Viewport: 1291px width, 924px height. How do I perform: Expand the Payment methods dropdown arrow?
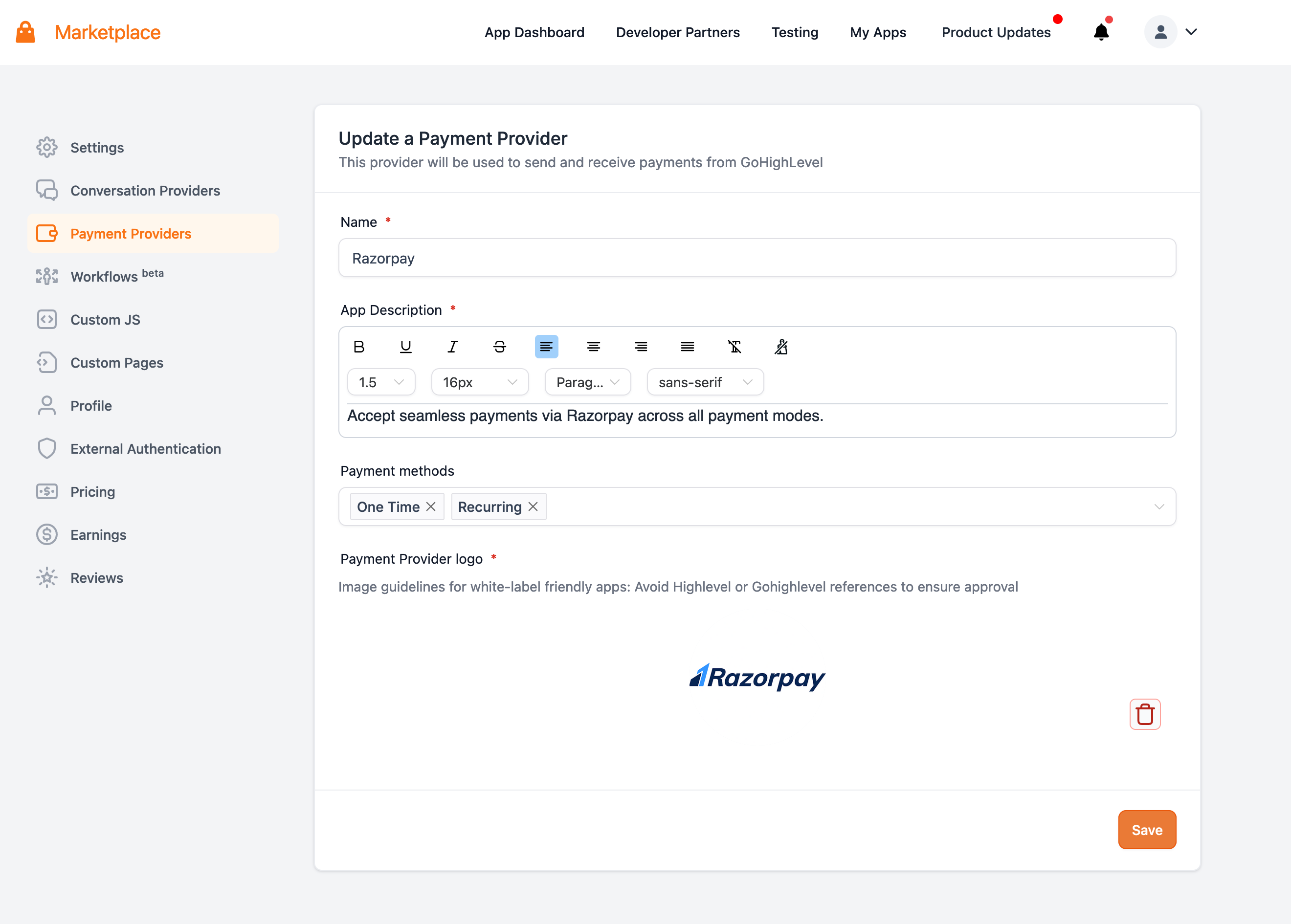(x=1159, y=506)
